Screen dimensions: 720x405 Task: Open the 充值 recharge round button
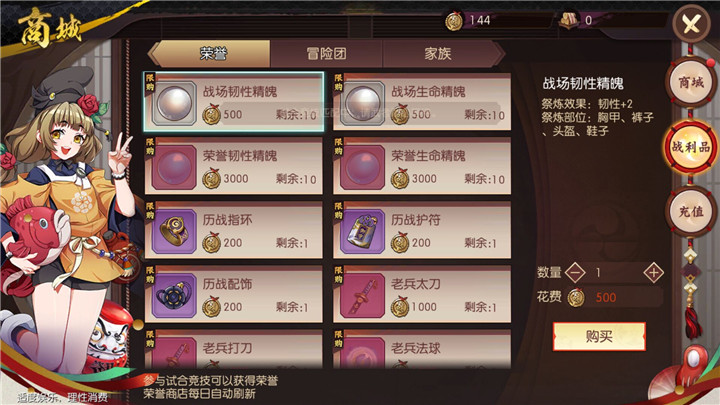(x=691, y=212)
